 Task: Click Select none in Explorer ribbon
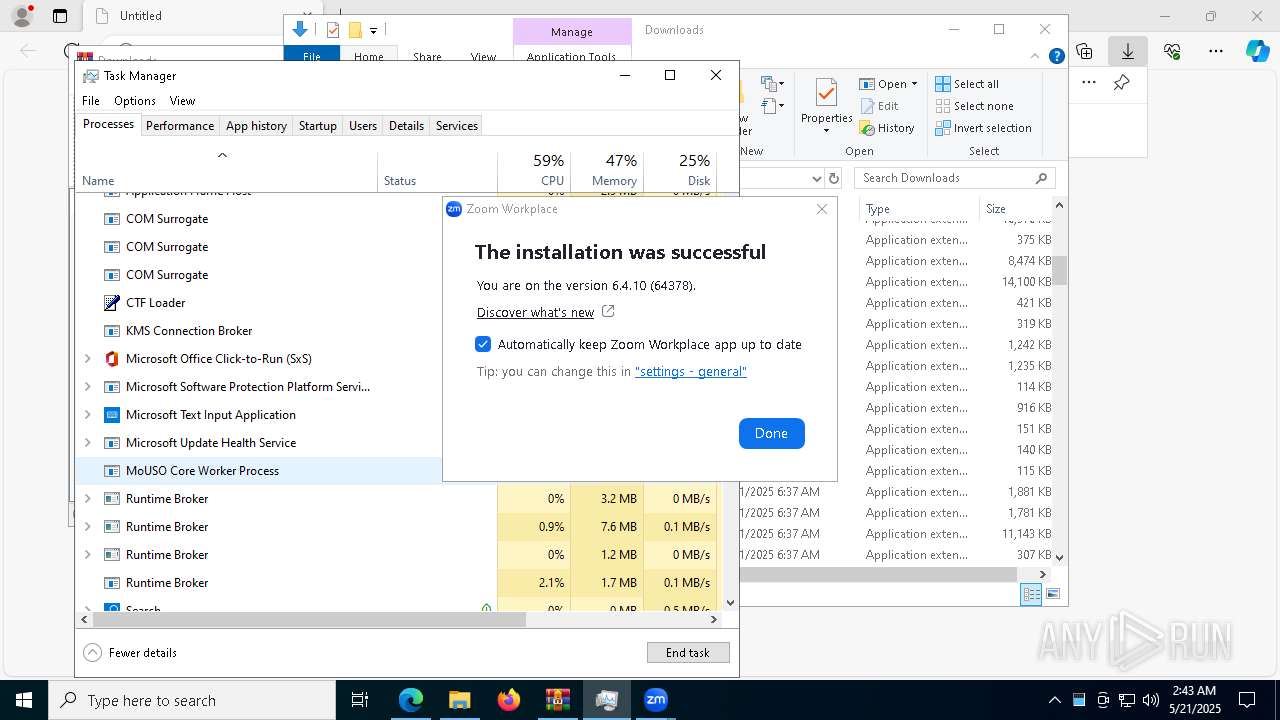tap(974, 106)
